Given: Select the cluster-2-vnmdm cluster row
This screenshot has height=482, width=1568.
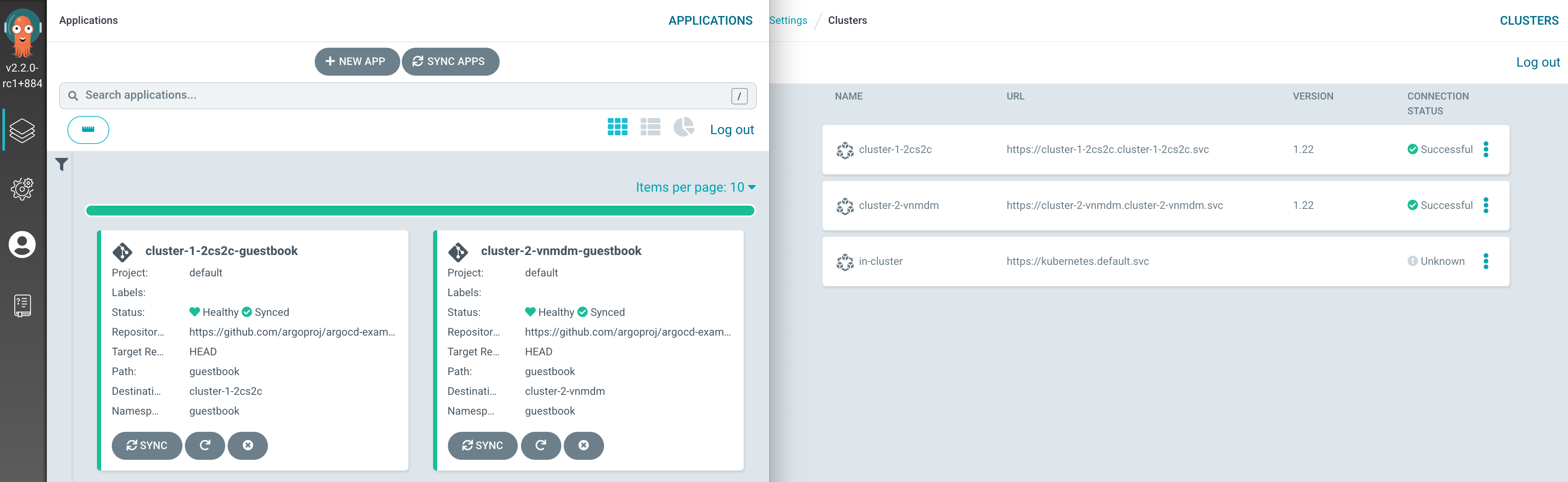Looking at the screenshot, I should coord(898,205).
